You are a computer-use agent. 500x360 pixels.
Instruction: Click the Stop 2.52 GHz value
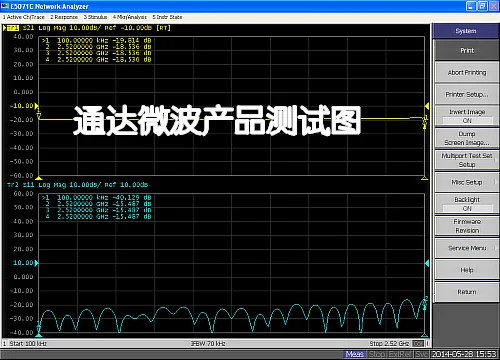tap(389, 343)
